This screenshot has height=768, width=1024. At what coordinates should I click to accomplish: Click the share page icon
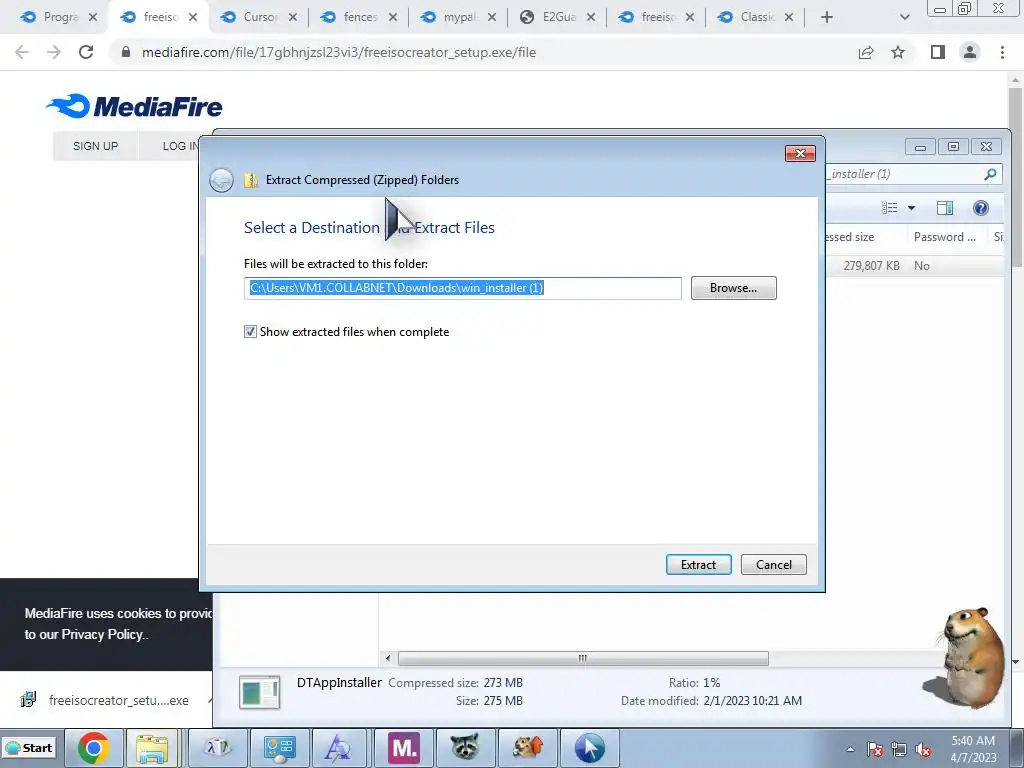(866, 52)
